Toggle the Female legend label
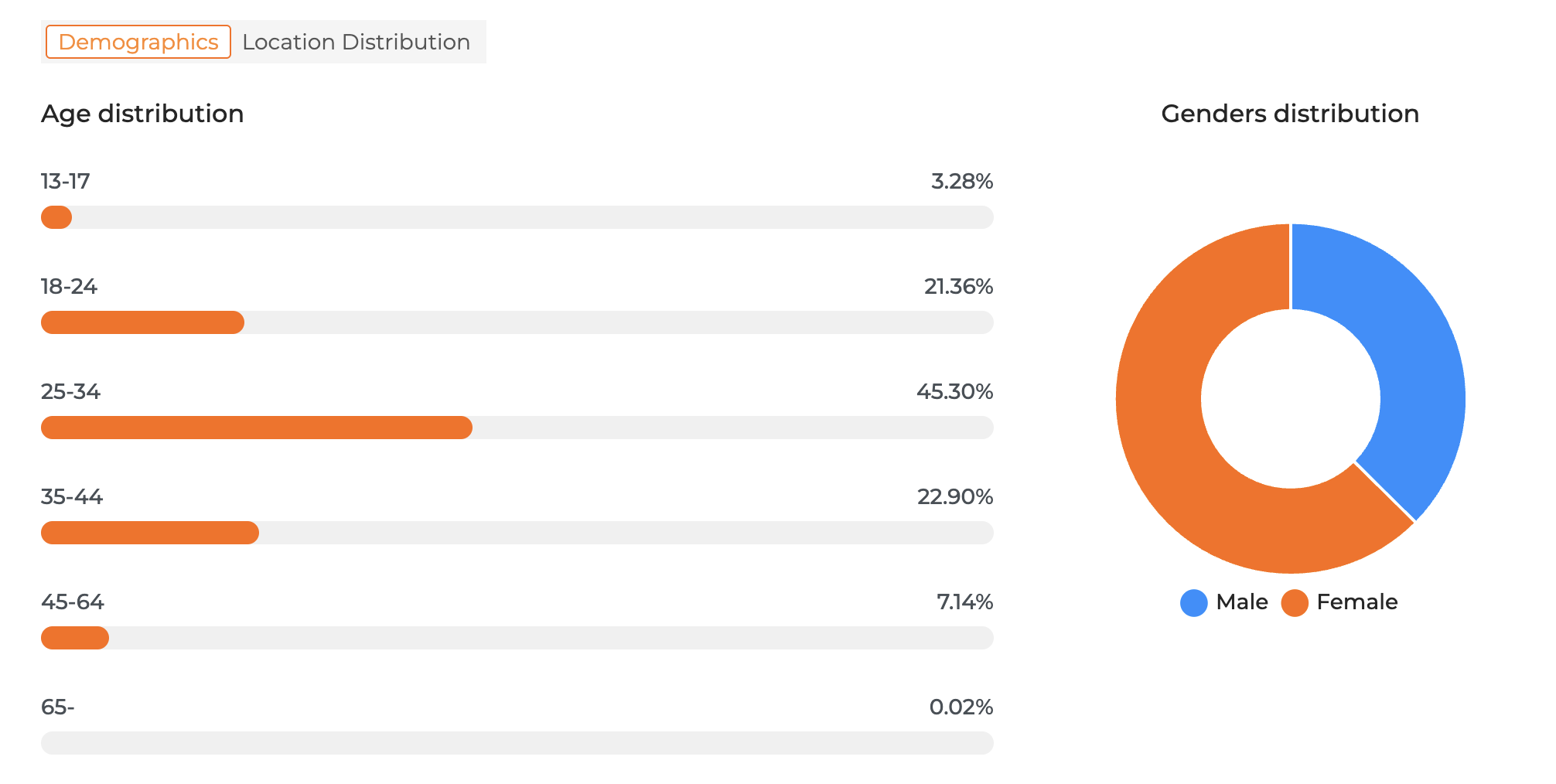The height and width of the screenshot is (784, 1556). tap(1356, 602)
